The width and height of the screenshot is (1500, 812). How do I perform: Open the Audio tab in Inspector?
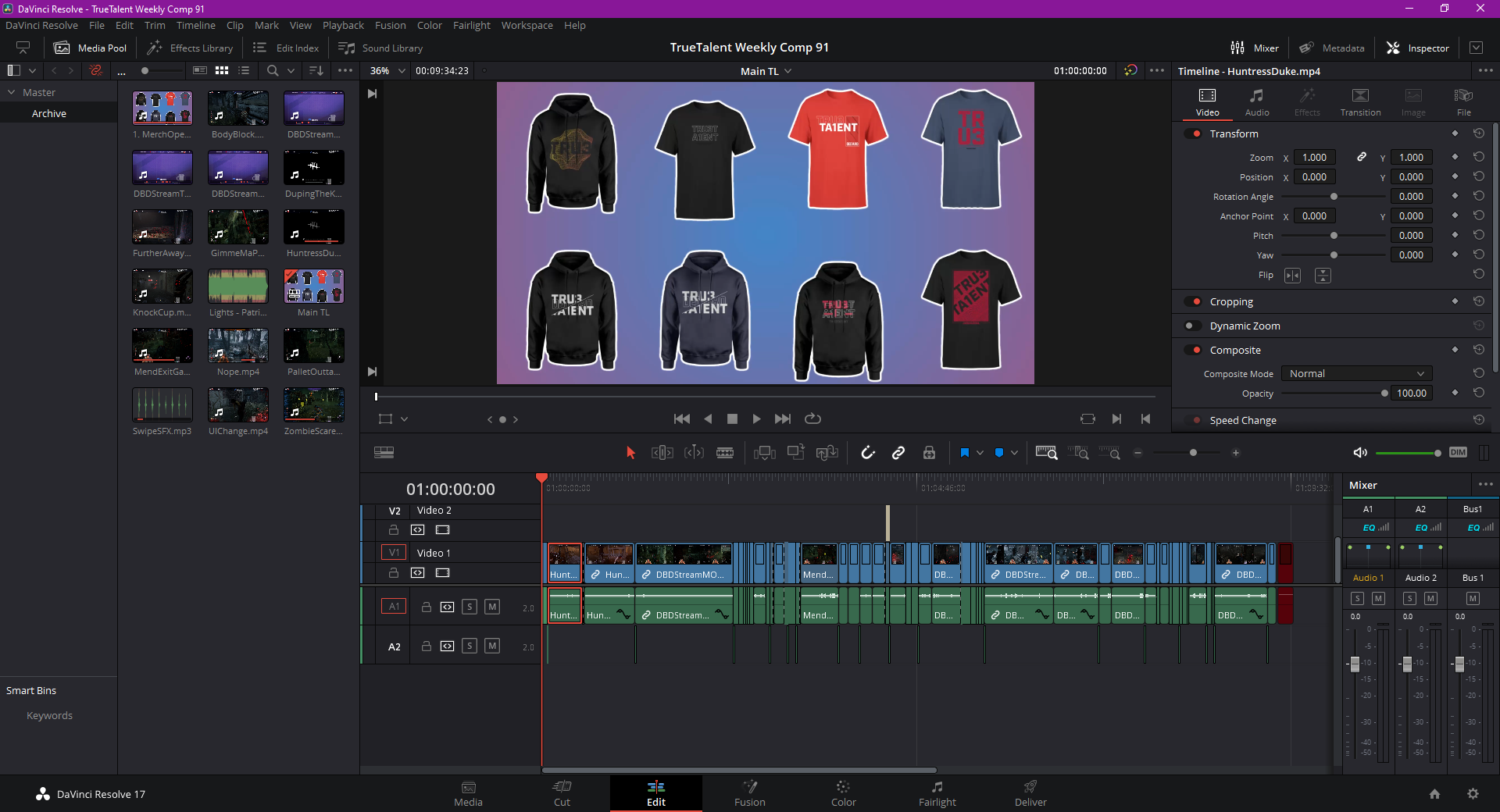pos(1256,101)
